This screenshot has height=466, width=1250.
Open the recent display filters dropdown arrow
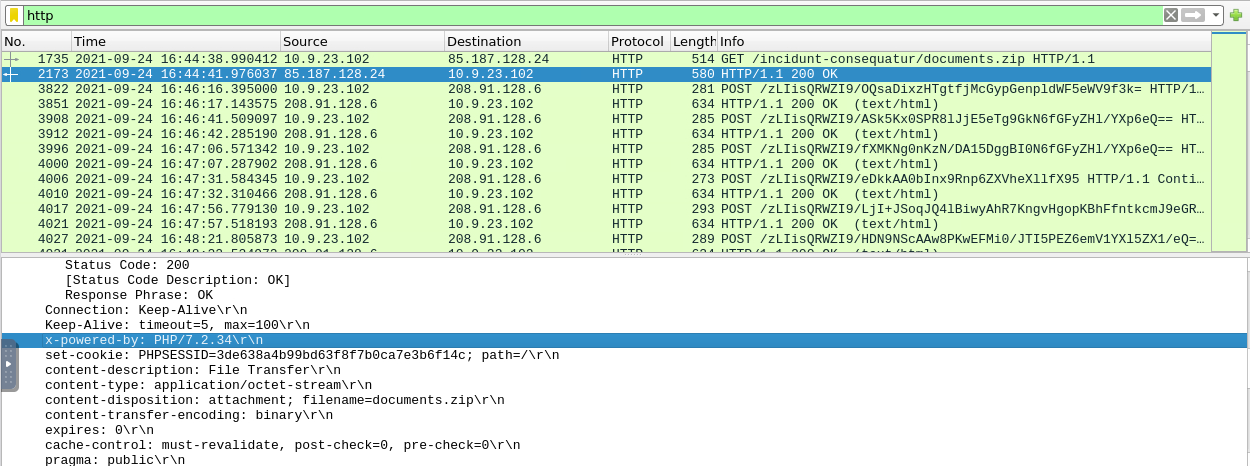(x=1215, y=15)
